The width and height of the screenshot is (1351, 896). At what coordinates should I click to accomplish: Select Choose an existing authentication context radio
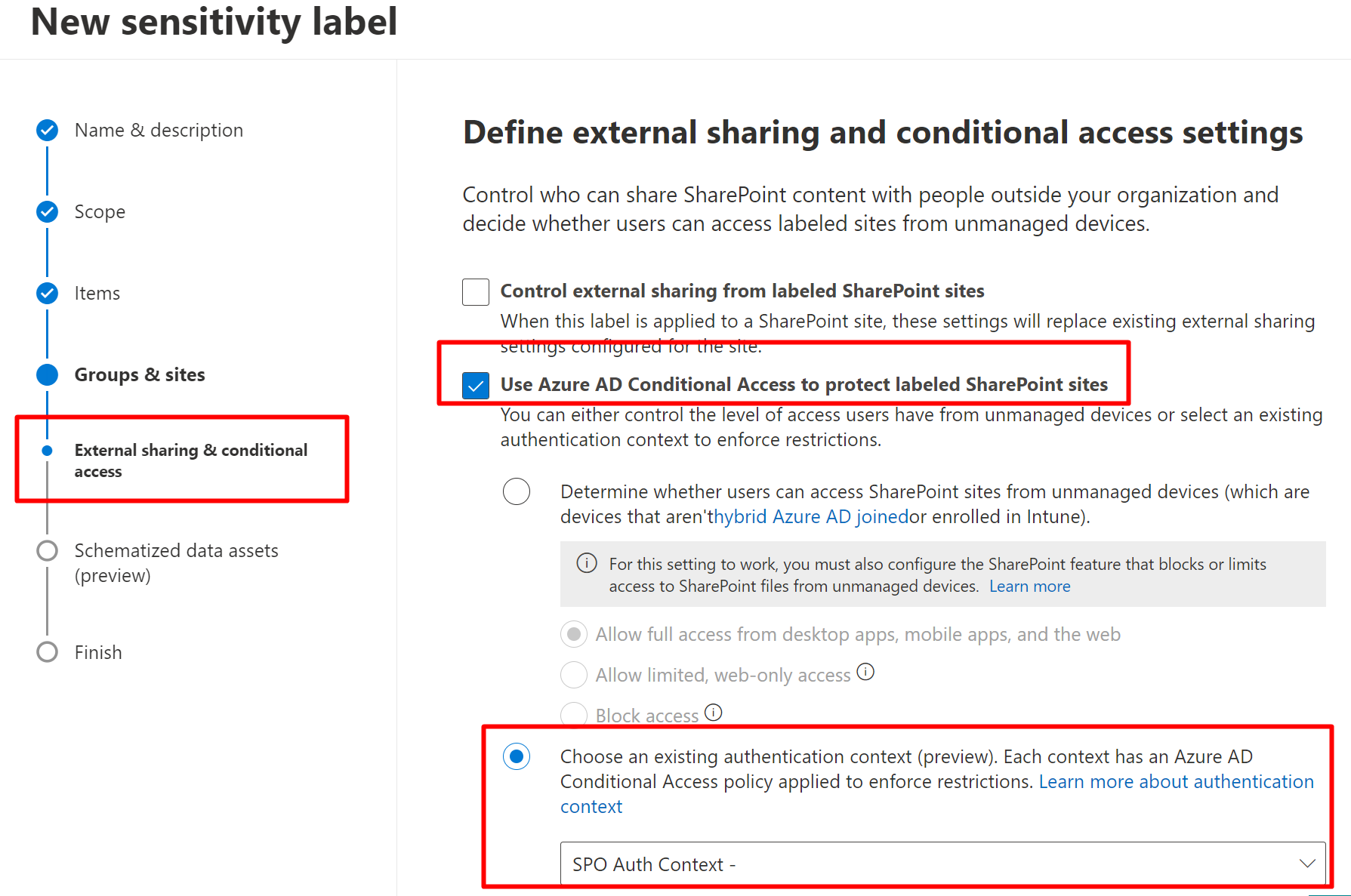517,756
